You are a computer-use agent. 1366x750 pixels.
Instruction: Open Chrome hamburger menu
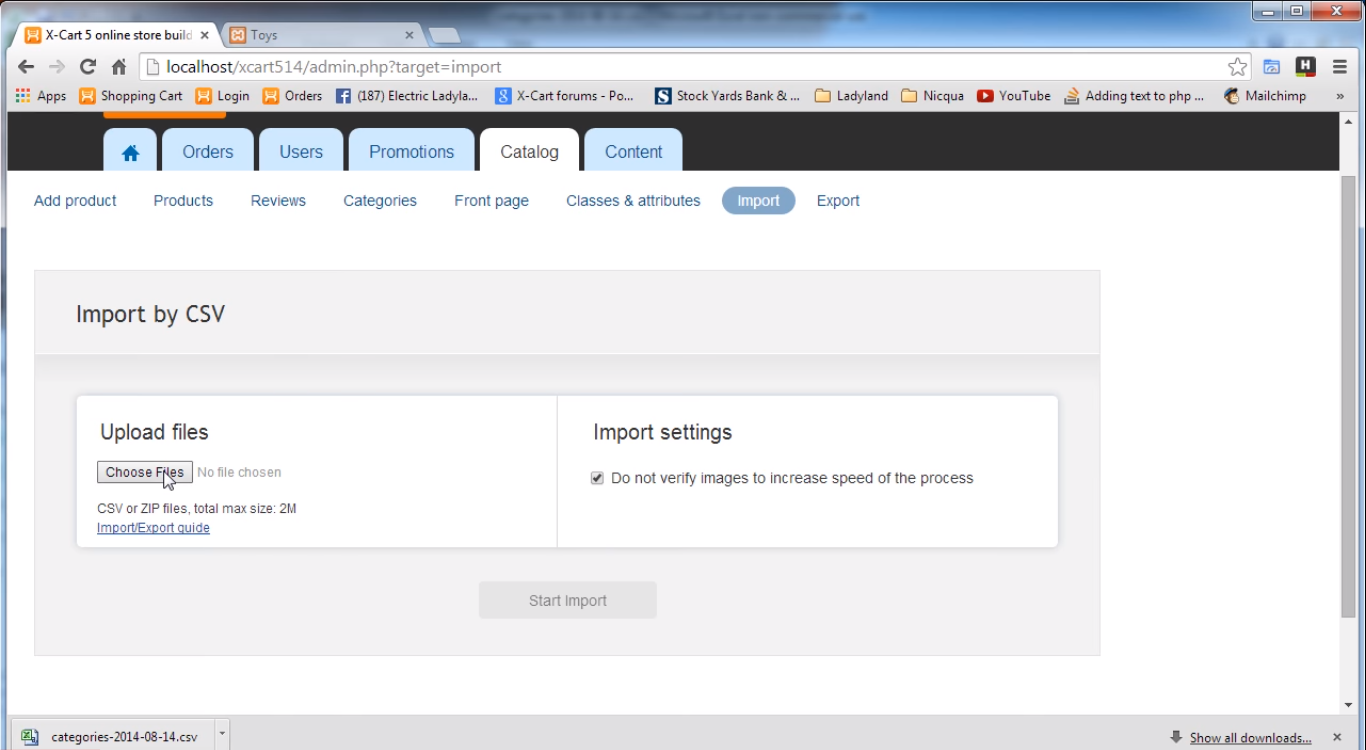[1340, 67]
